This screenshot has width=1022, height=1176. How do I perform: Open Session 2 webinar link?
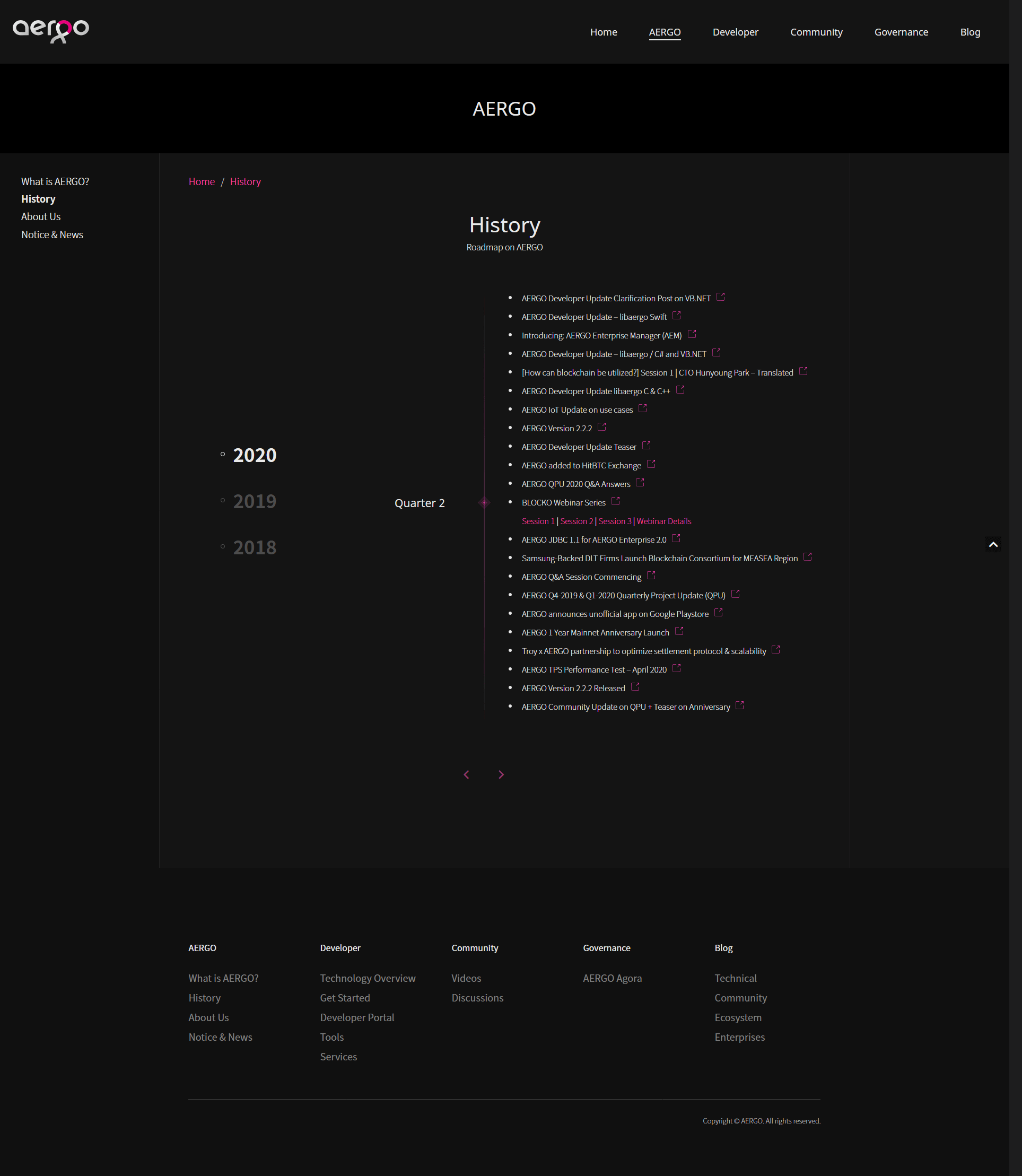[576, 521]
